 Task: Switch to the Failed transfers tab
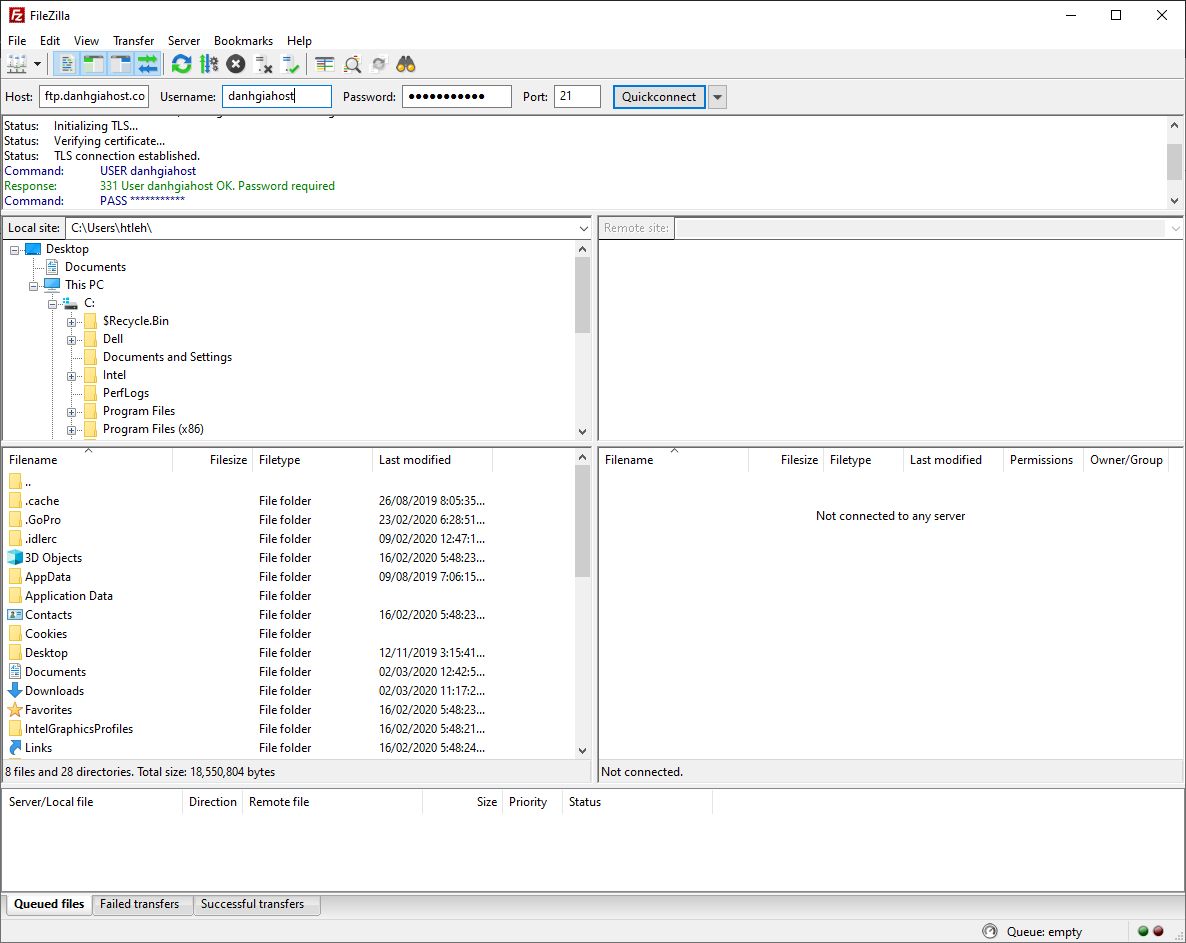click(140, 904)
